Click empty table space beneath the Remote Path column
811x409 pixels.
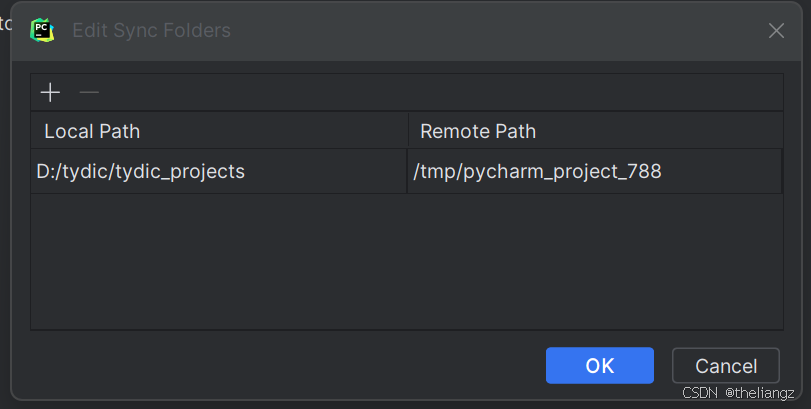(x=595, y=261)
